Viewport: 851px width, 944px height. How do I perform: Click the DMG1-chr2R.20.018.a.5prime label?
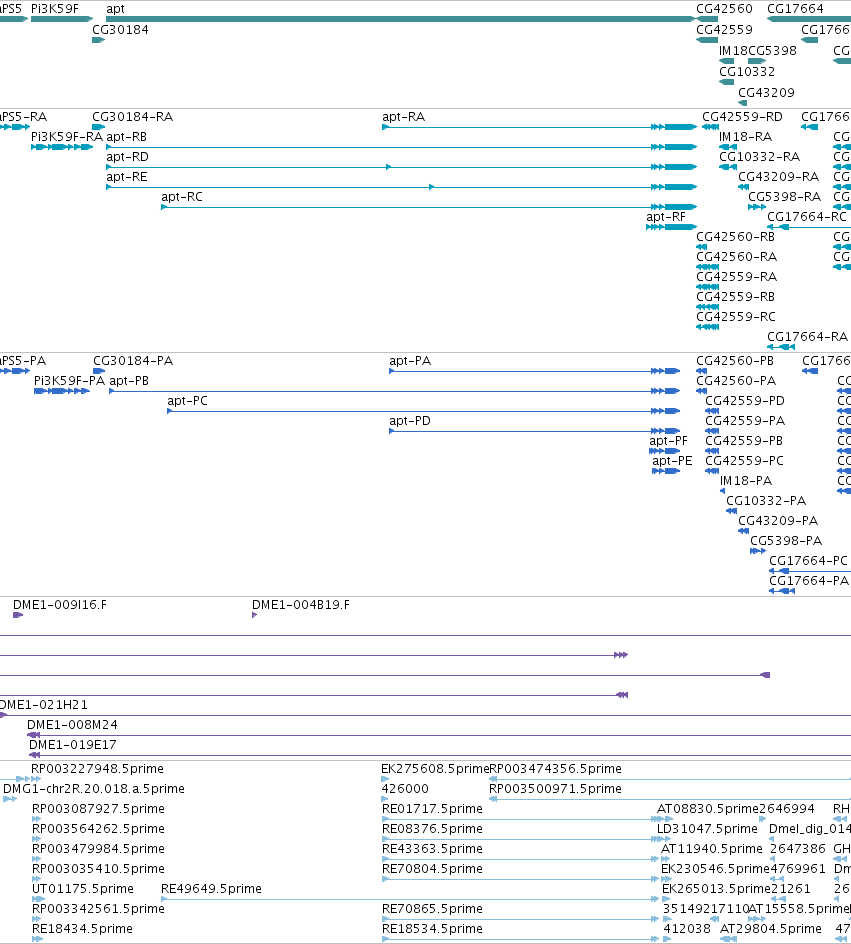[x=94, y=789]
